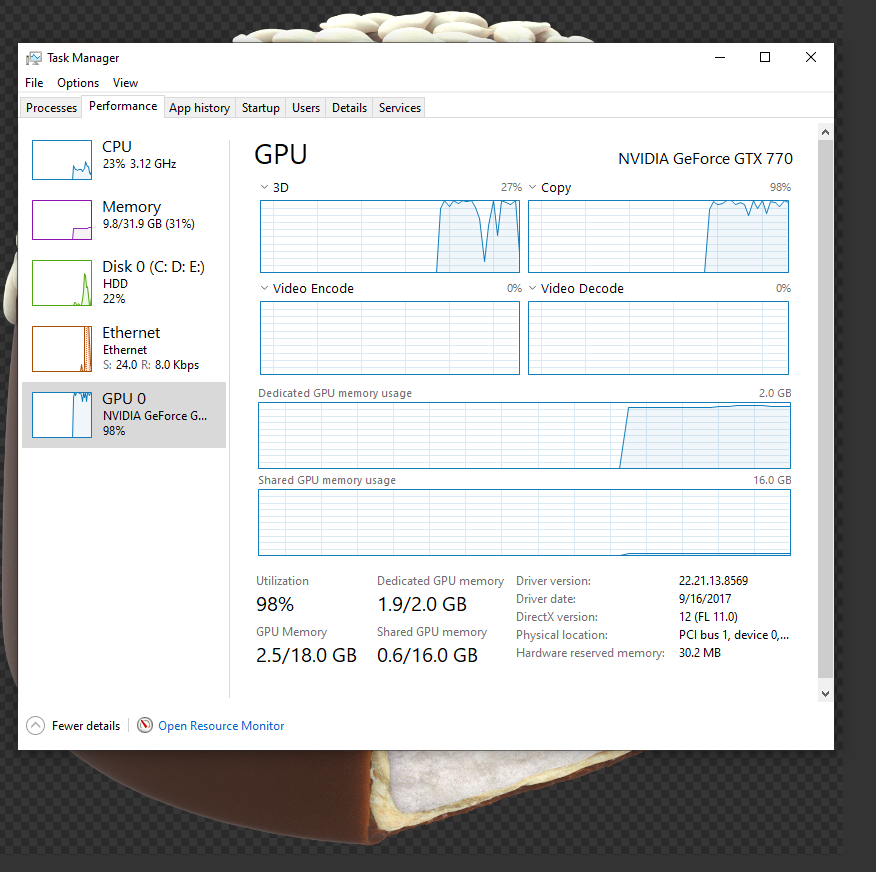The image size is (876, 872).
Task: Select the Ethernet mini graph thumbnail
Action: pyautogui.click(x=62, y=349)
